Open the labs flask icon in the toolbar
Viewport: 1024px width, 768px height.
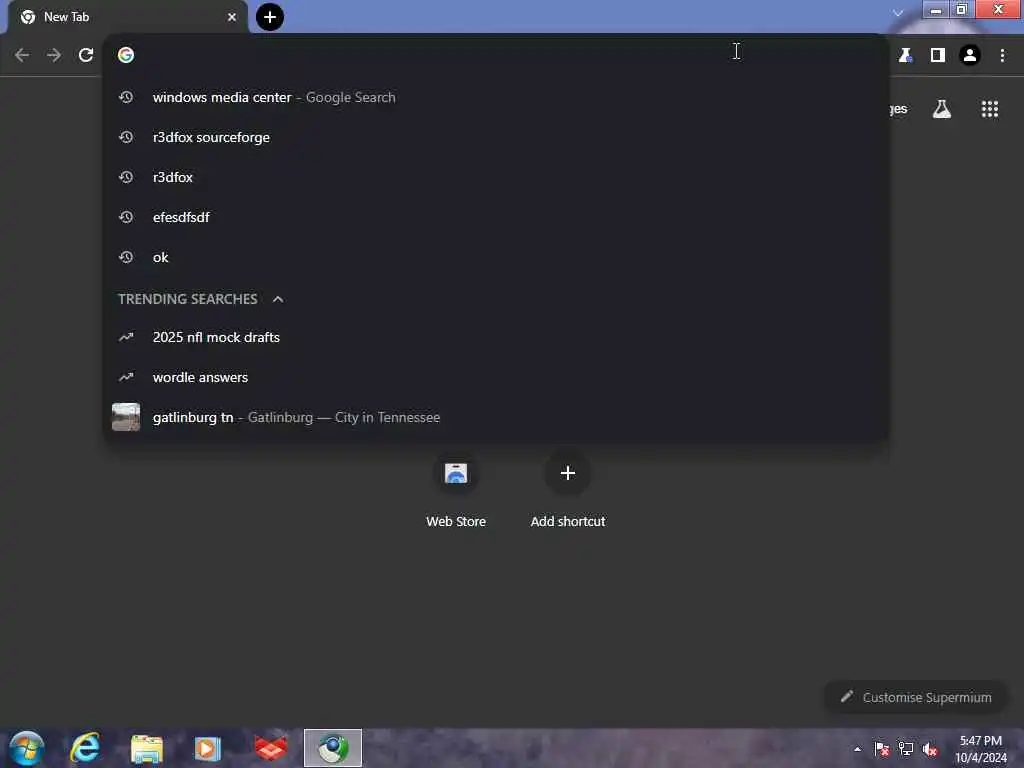905,56
